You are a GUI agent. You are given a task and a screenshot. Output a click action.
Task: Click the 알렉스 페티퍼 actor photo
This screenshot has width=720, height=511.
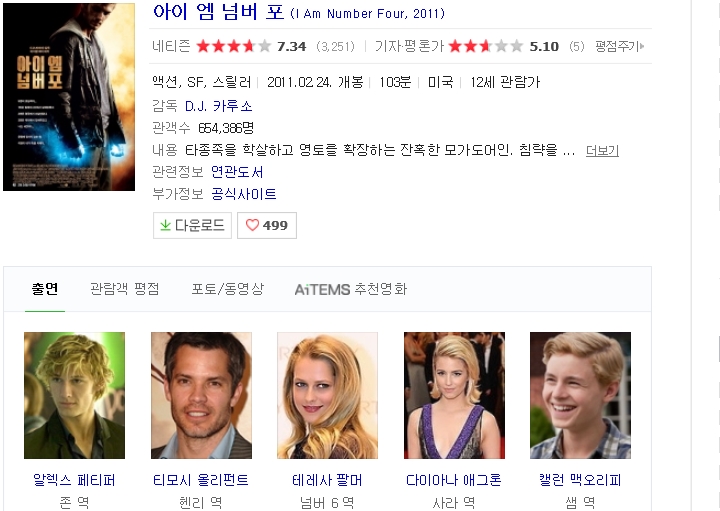tap(74, 395)
